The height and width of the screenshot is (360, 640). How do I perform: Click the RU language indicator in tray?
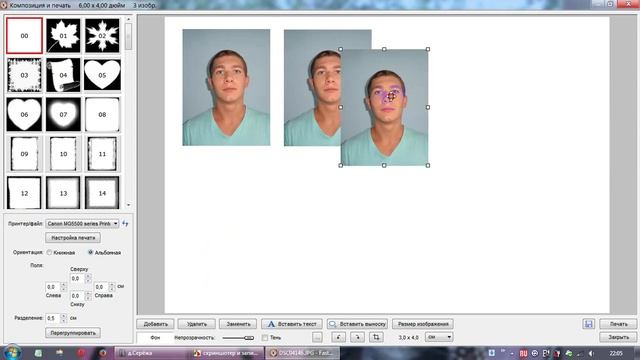(x=523, y=353)
